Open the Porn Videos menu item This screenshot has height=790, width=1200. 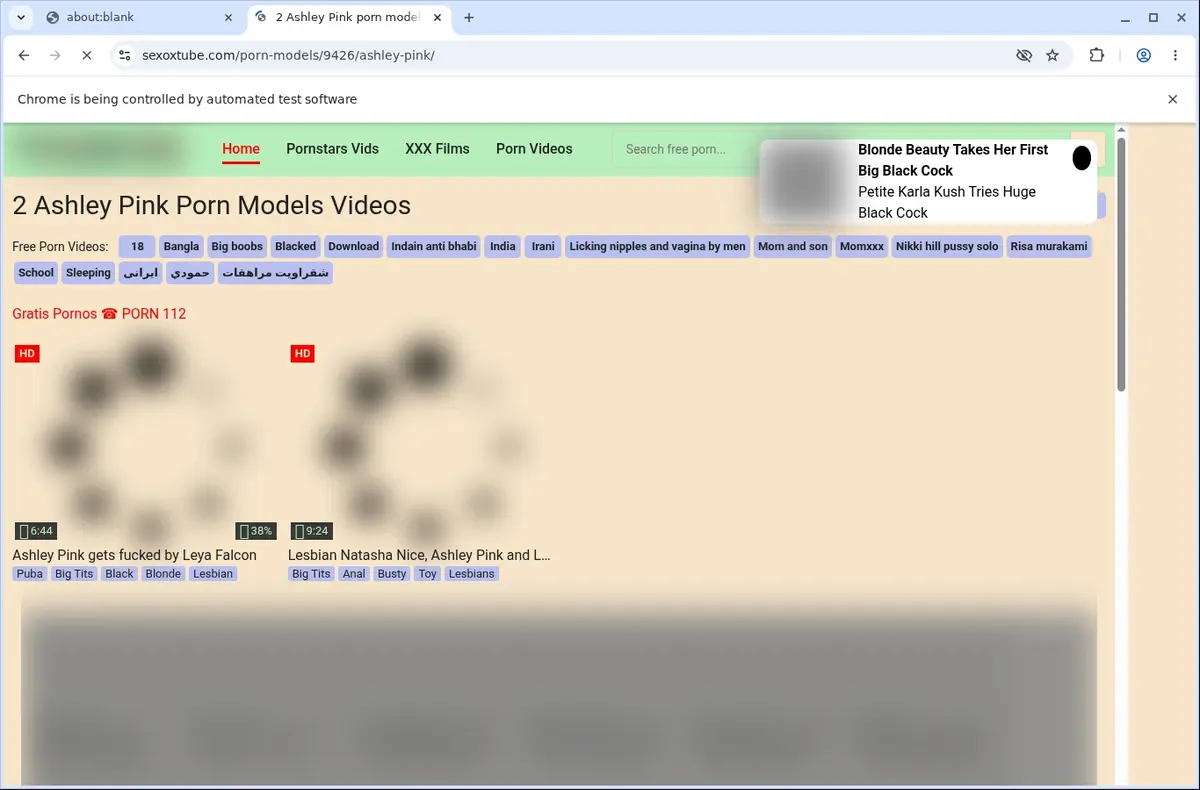pyautogui.click(x=534, y=149)
